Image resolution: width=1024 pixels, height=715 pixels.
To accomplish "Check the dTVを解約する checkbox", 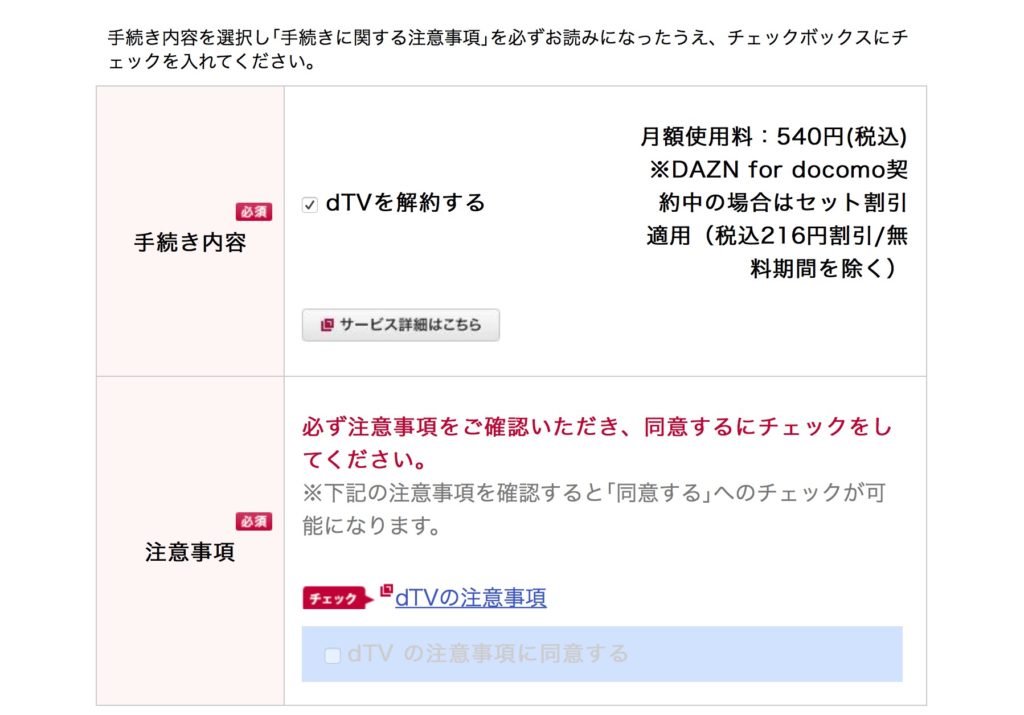I will coord(310,204).
